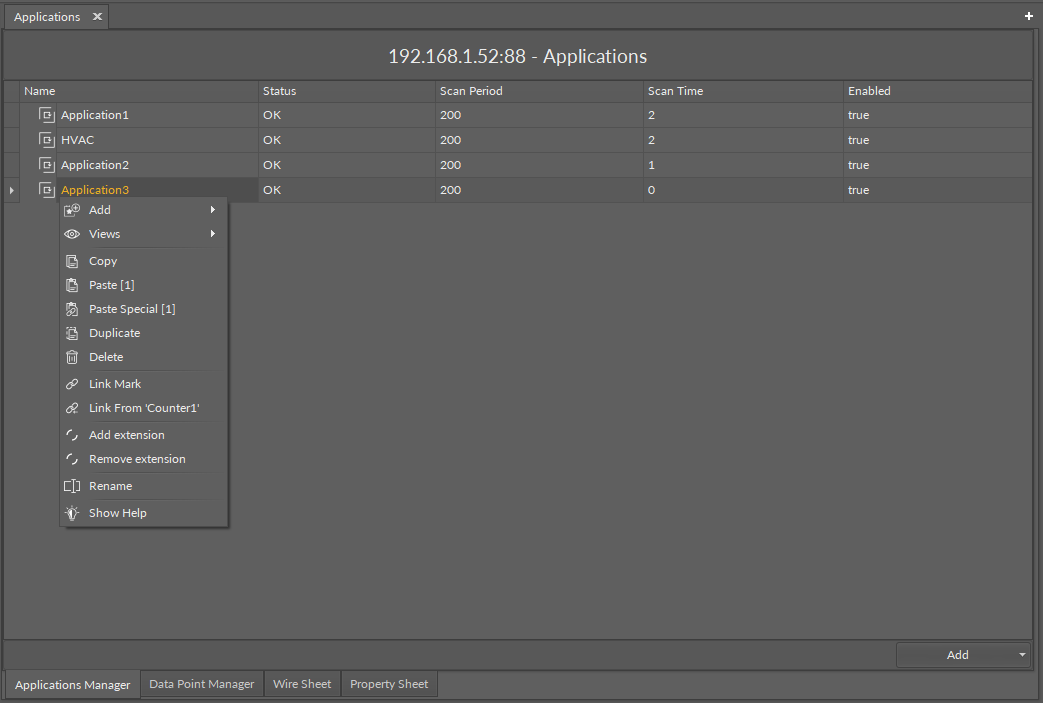The width and height of the screenshot is (1043, 703).
Task: Sort by the Scan Period column header
Action: click(x=471, y=91)
